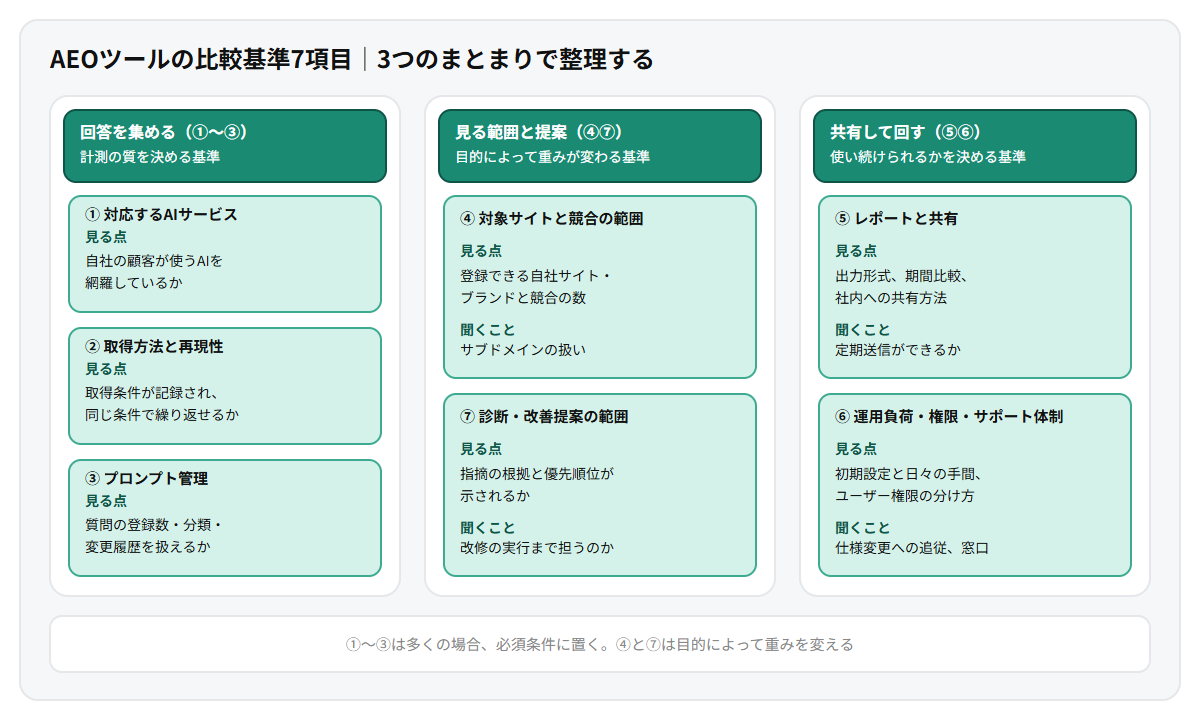
Task: Click the '聞くこと' label in card ④
Action: [488, 329]
